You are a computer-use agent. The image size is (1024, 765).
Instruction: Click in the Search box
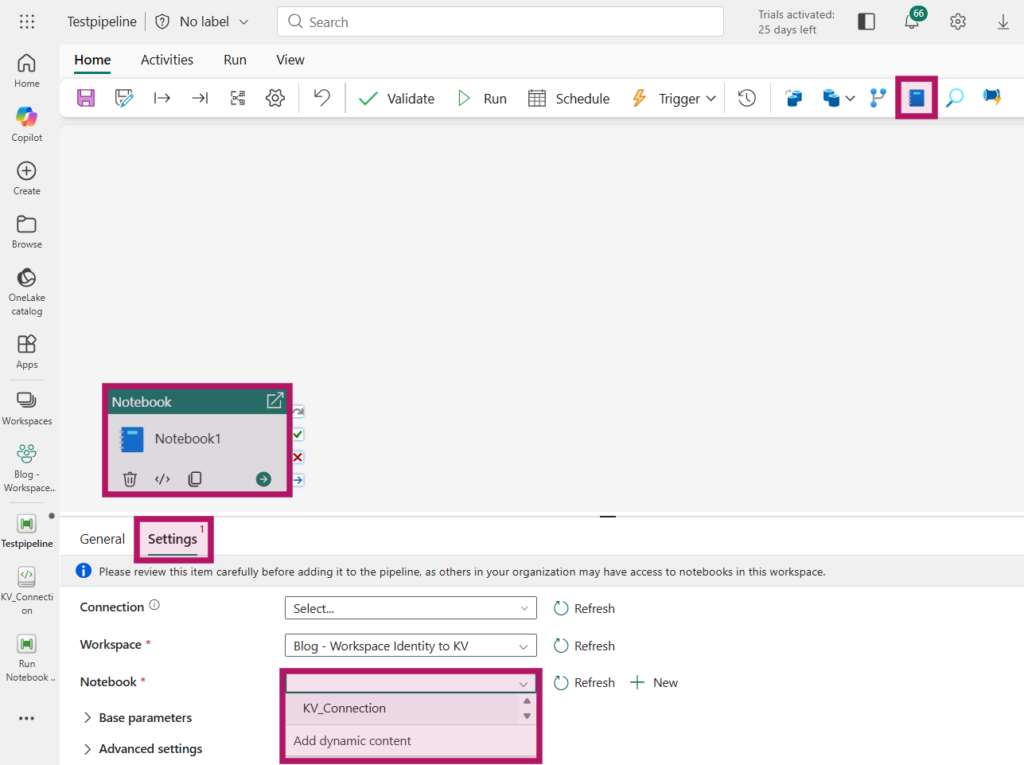[500, 22]
